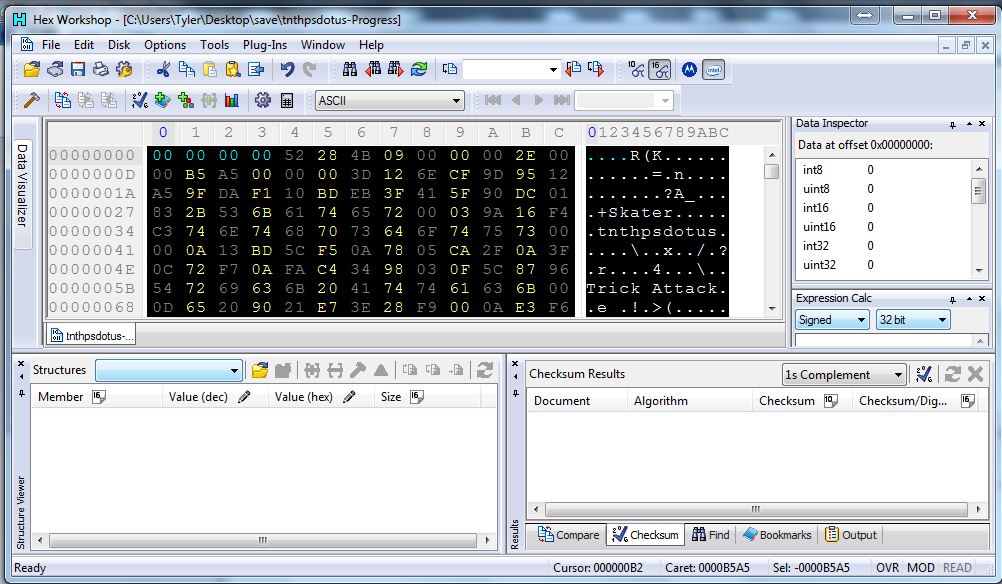Click the Save disk icon in toolbar
Image resolution: width=1002 pixels, height=584 pixels.
(x=78, y=69)
